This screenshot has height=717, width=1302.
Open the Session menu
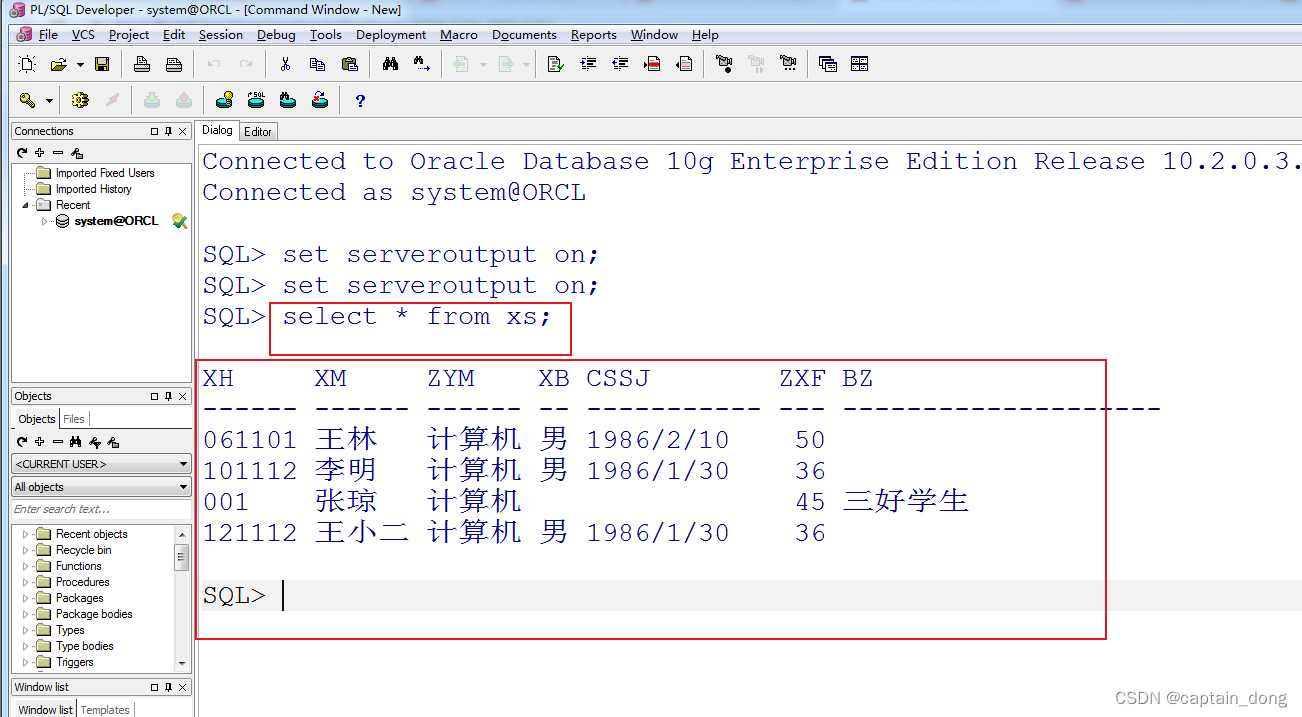[220, 34]
